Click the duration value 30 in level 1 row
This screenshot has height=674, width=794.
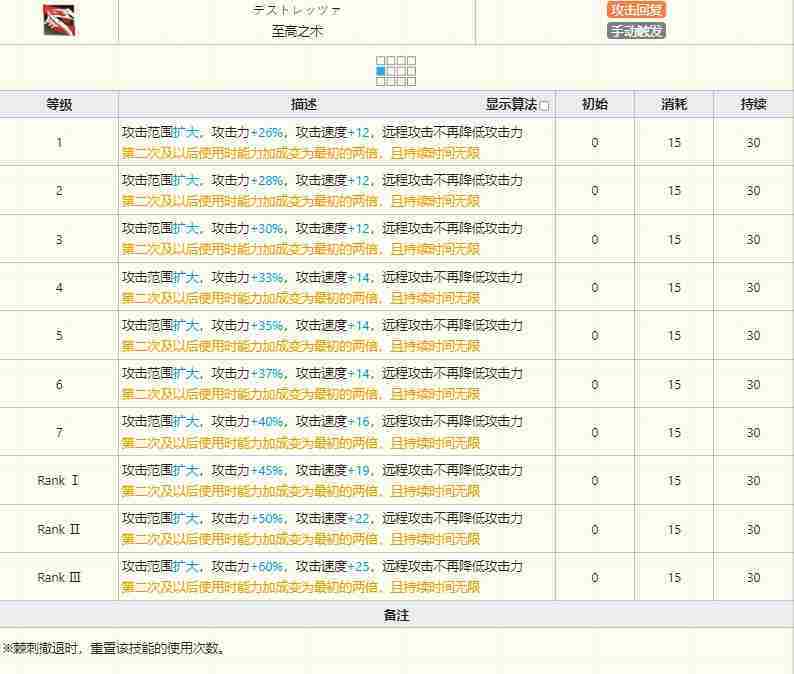(753, 143)
